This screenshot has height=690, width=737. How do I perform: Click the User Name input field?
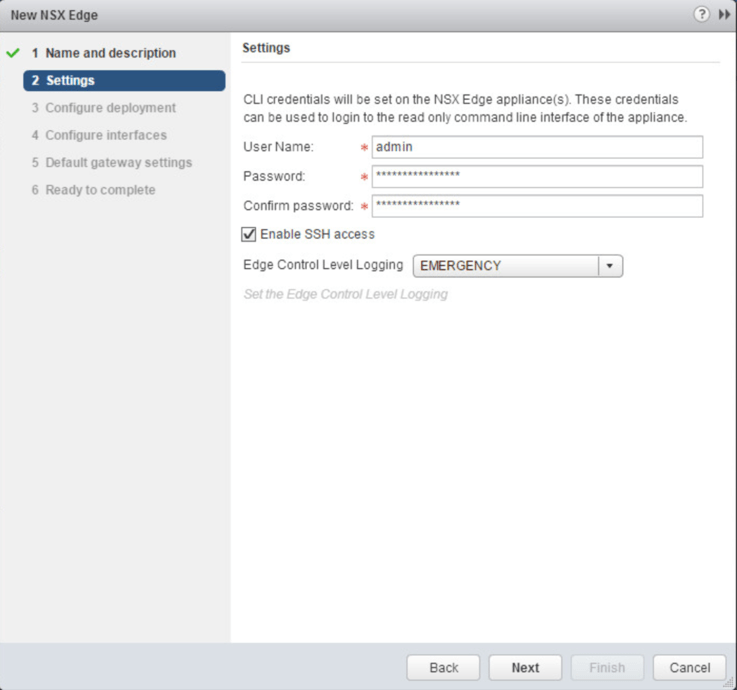[537, 147]
